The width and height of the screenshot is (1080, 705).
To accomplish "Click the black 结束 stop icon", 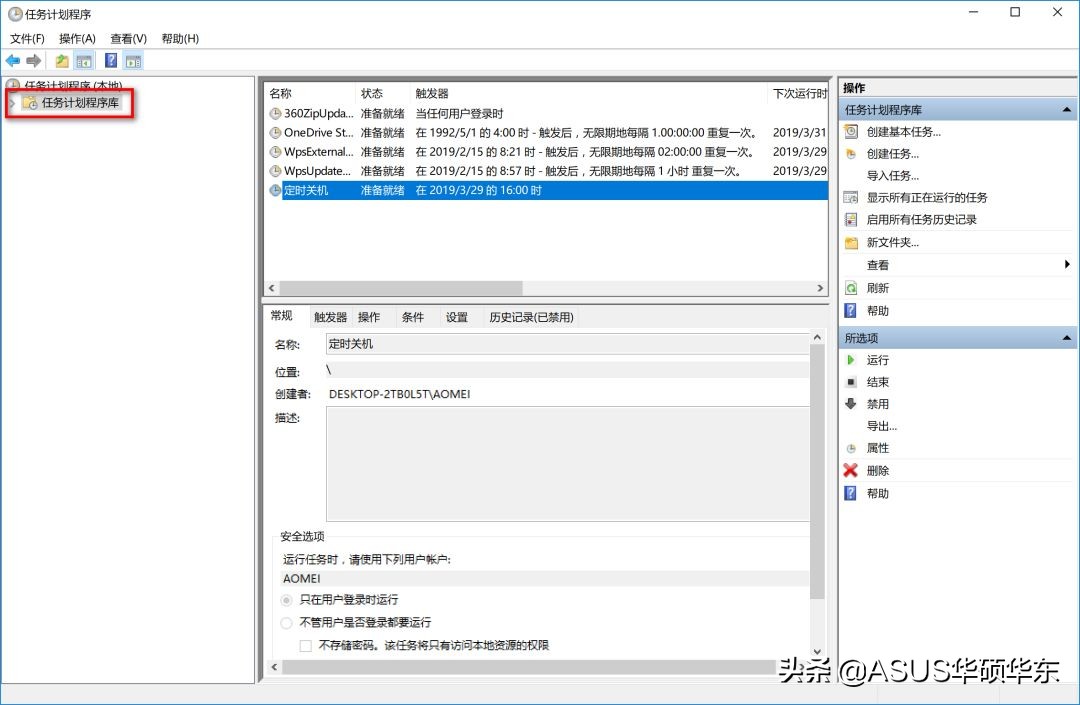I will click(x=851, y=382).
